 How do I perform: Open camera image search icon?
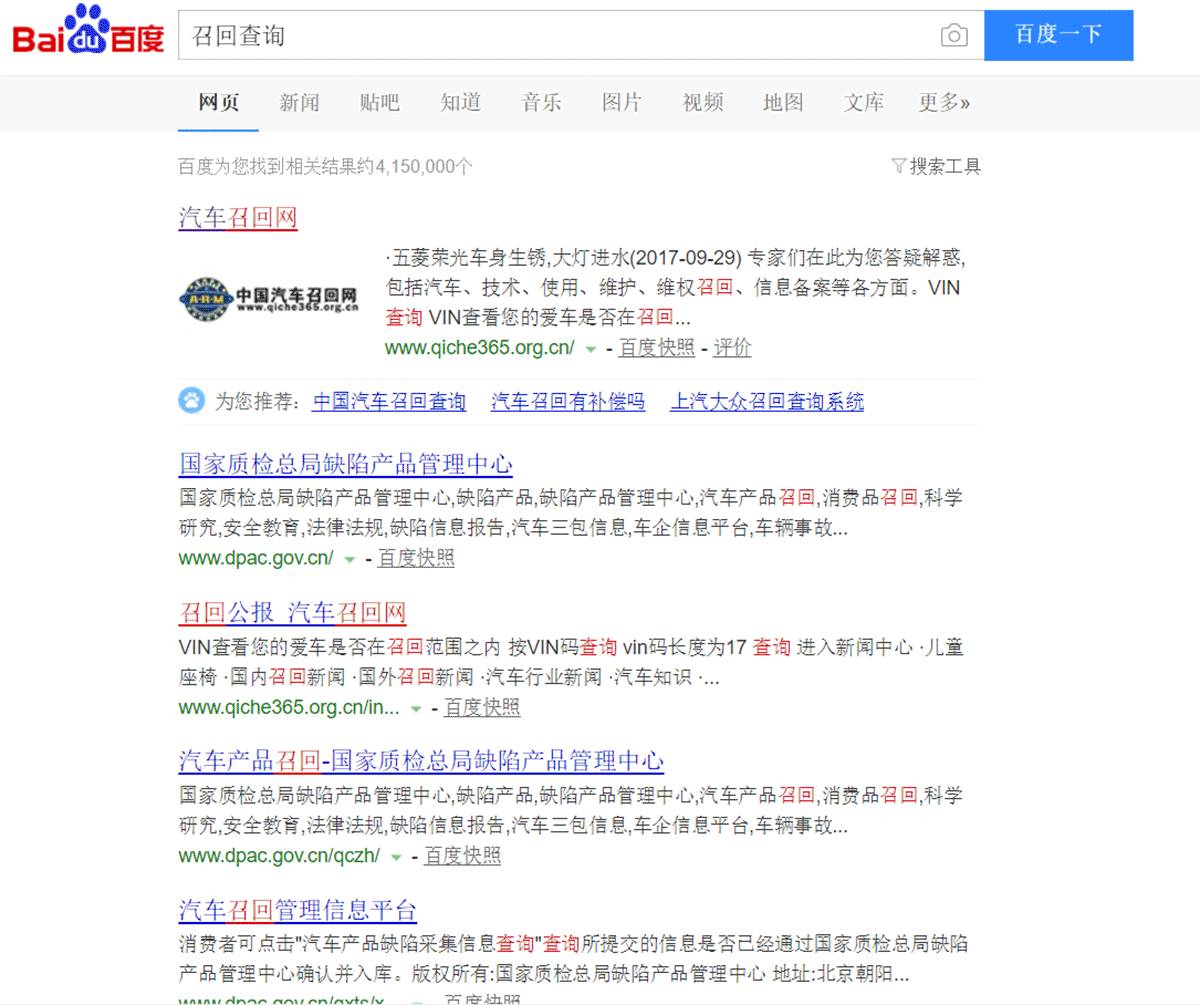click(954, 36)
